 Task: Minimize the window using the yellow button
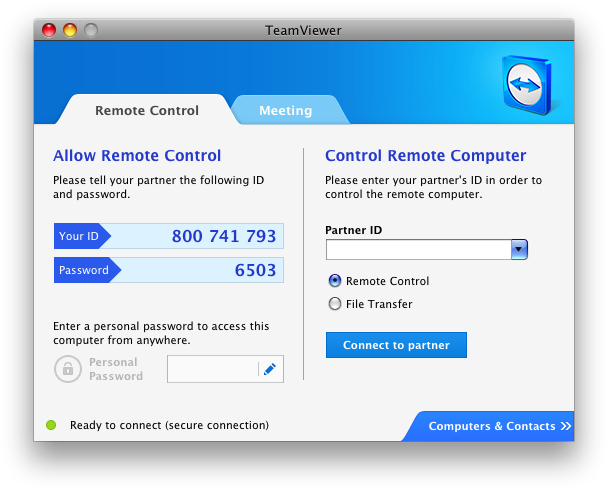[x=70, y=30]
